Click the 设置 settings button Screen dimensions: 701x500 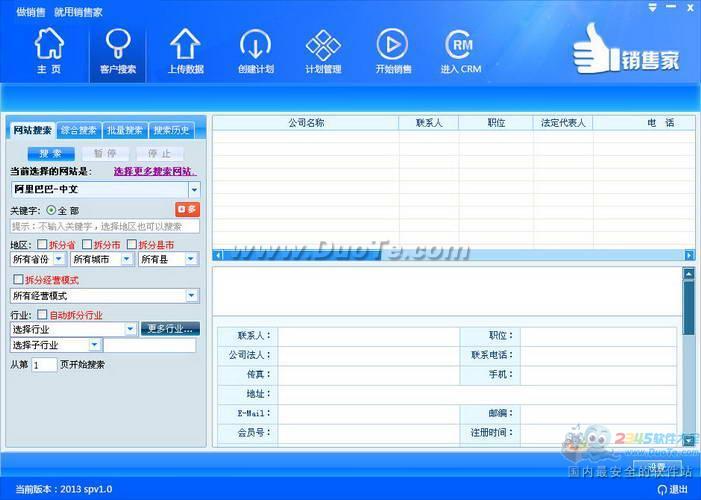pos(657,467)
